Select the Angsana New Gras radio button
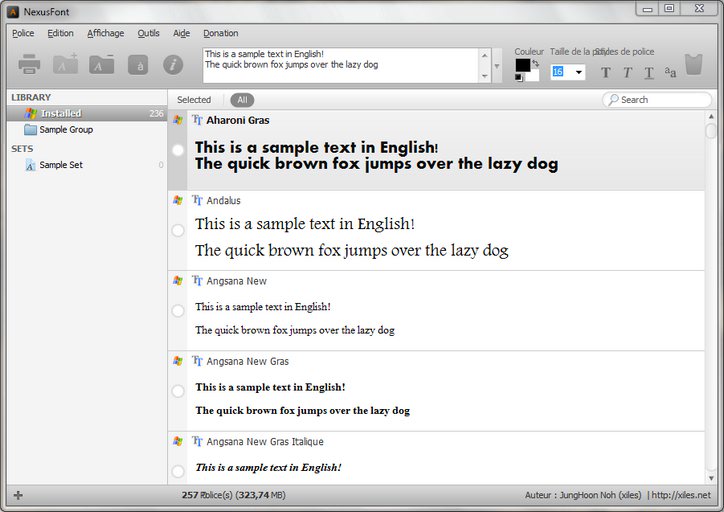Viewport: 724px width, 512px height. [x=178, y=391]
